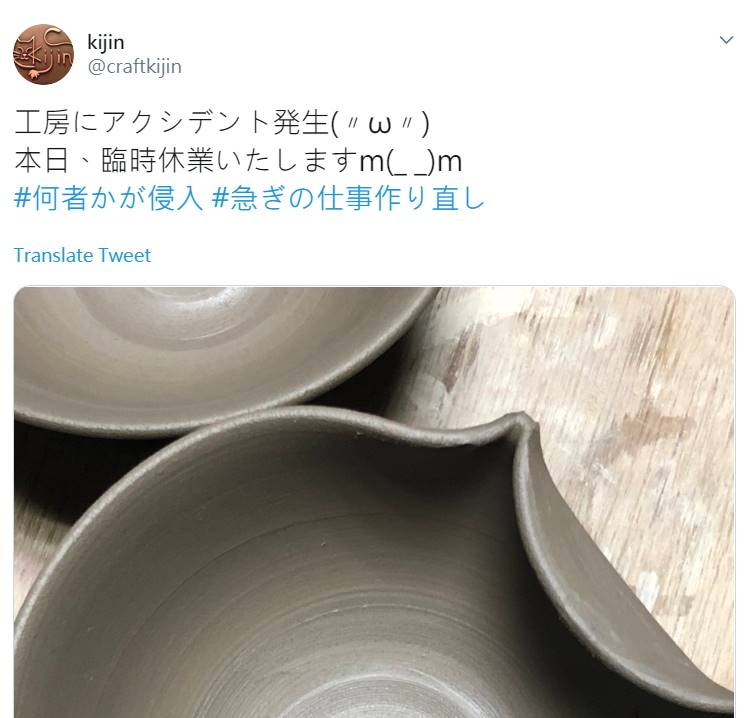Enlarge the tweet's embedded image
Viewport: 748px width, 718px height.
374,502
